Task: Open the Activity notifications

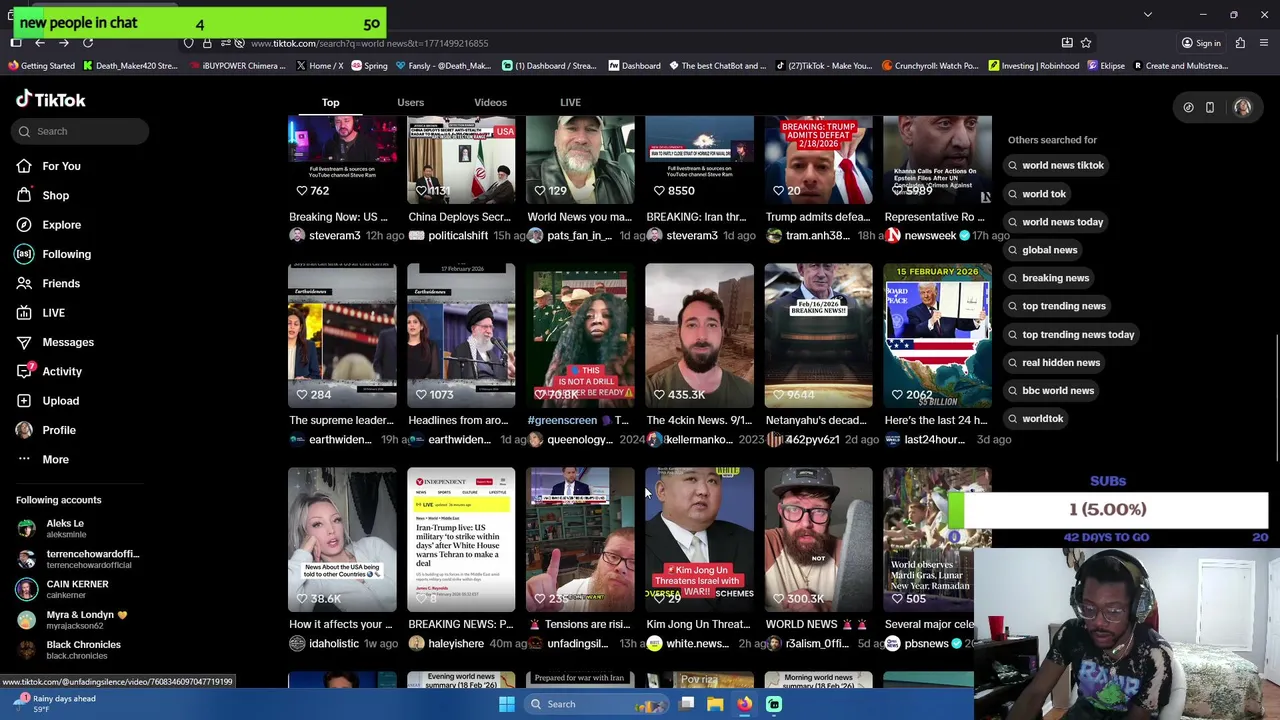Action: coord(62,371)
